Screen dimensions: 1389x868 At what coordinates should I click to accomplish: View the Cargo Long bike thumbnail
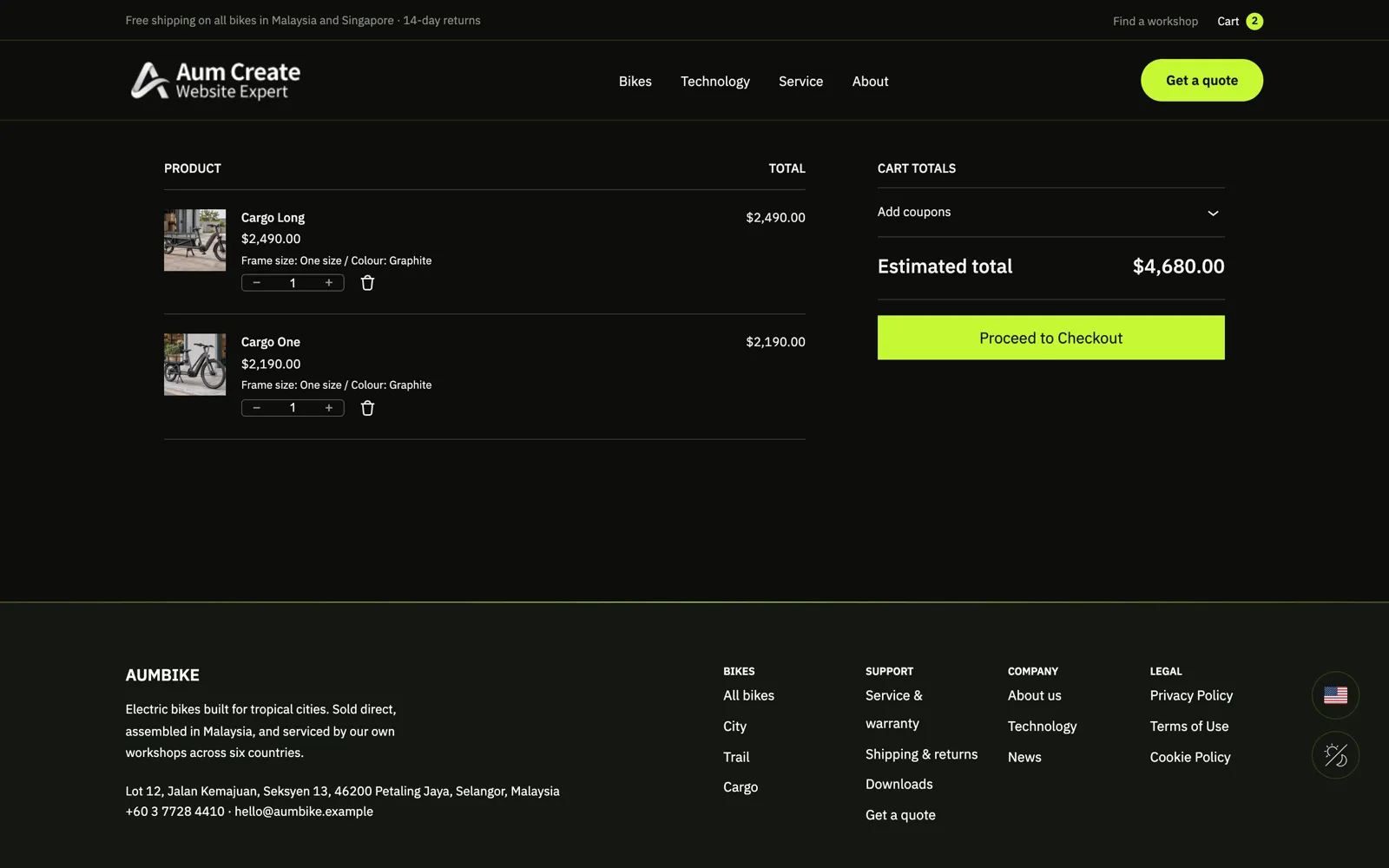pyautogui.click(x=194, y=240)
